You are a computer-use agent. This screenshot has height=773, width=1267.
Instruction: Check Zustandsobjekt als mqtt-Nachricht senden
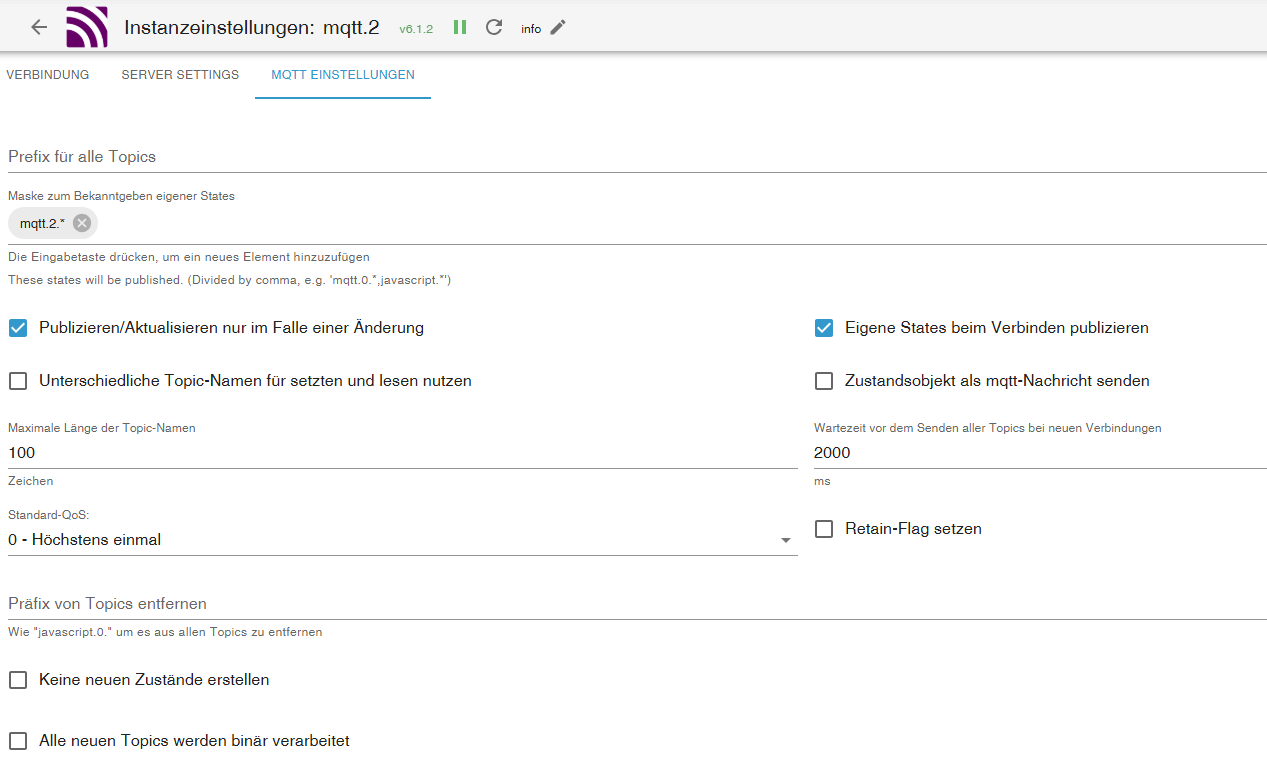(x=824, y=381)
